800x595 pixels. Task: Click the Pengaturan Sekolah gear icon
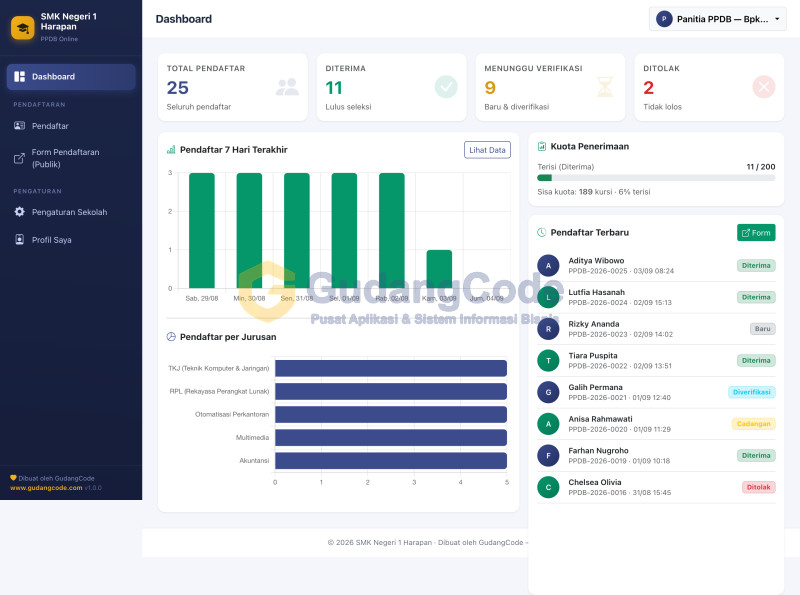(x=19, y=212)
